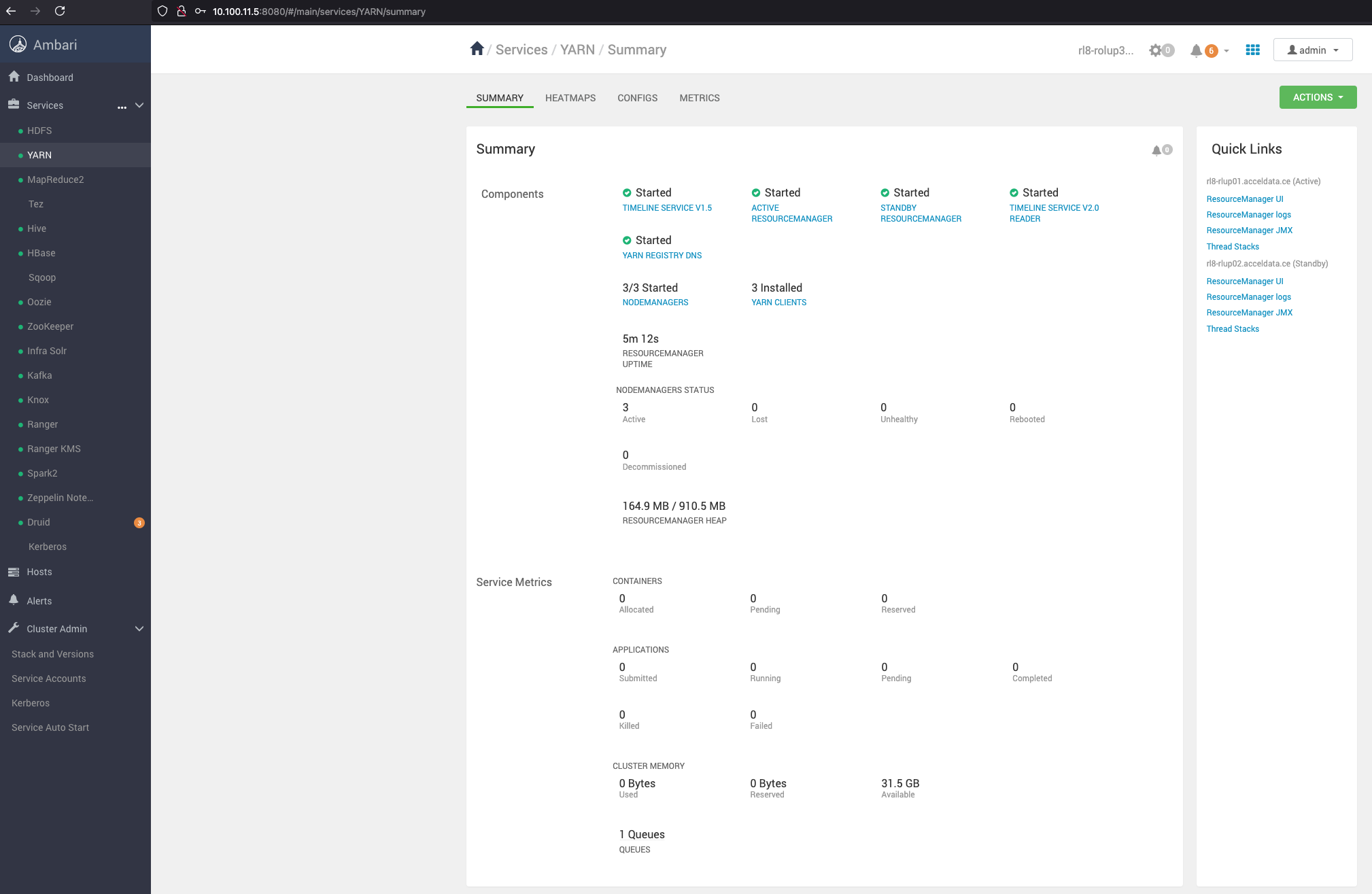Select HDFS service in sidebar

click(x=39, y=131)
